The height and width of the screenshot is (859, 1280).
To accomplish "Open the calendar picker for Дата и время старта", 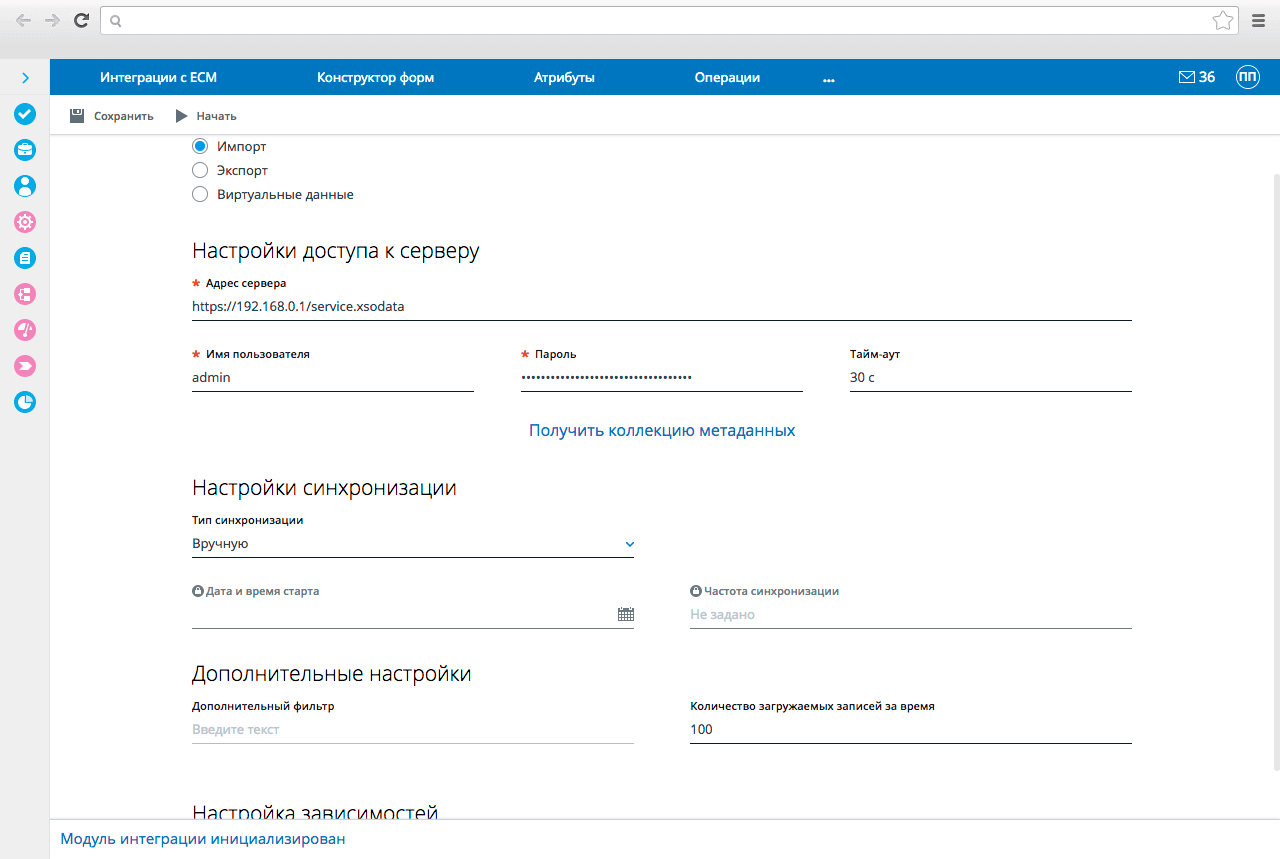I will (626, 614).
